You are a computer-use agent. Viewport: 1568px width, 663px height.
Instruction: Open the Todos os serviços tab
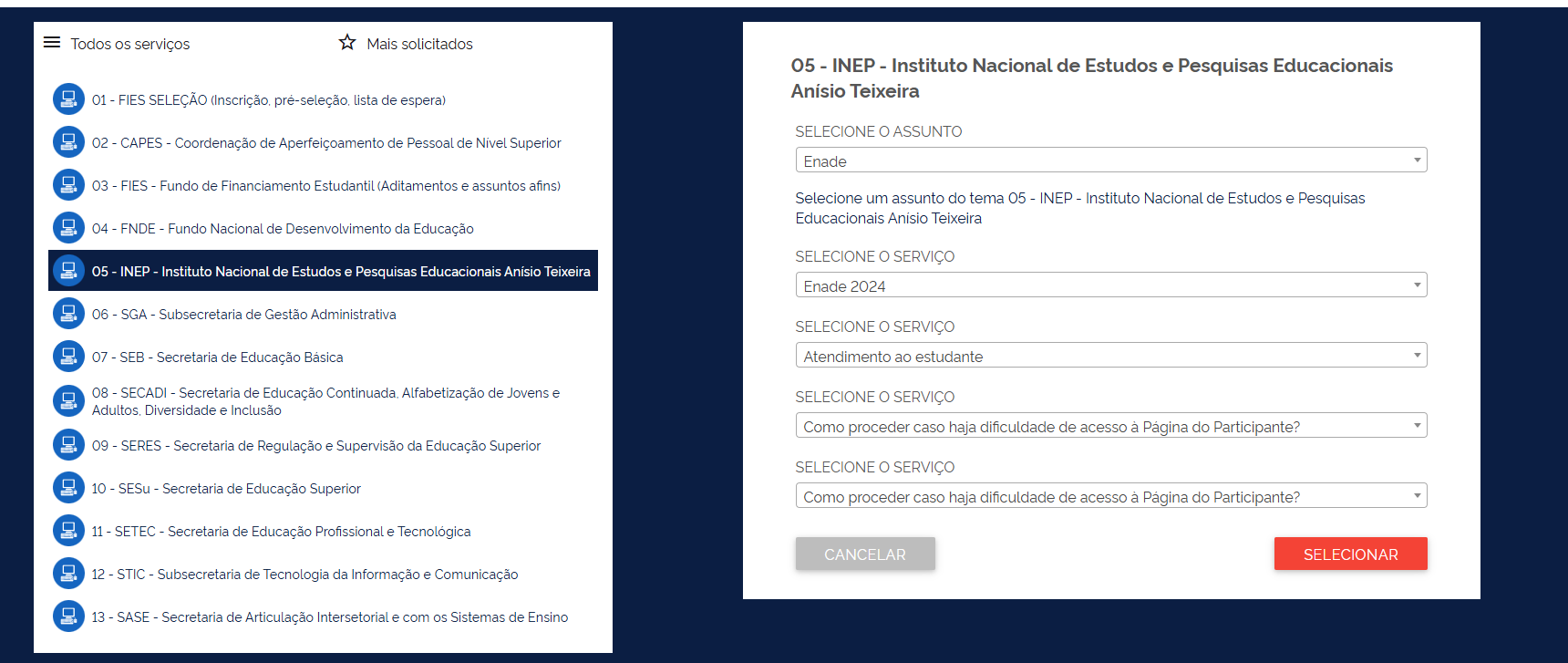tap(130, 44)
